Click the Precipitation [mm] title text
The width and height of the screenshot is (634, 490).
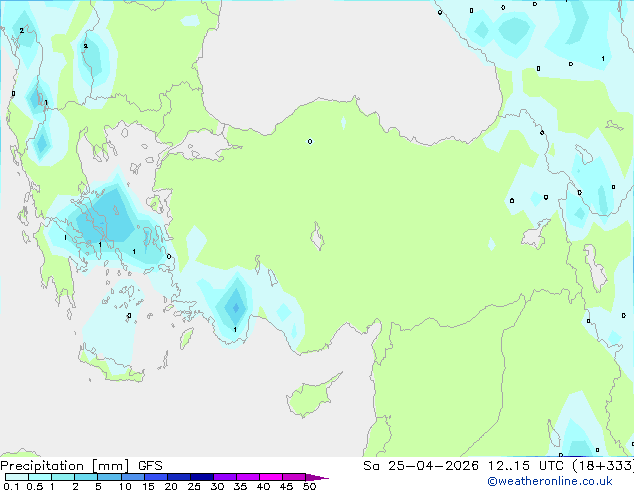pos(65,466)
